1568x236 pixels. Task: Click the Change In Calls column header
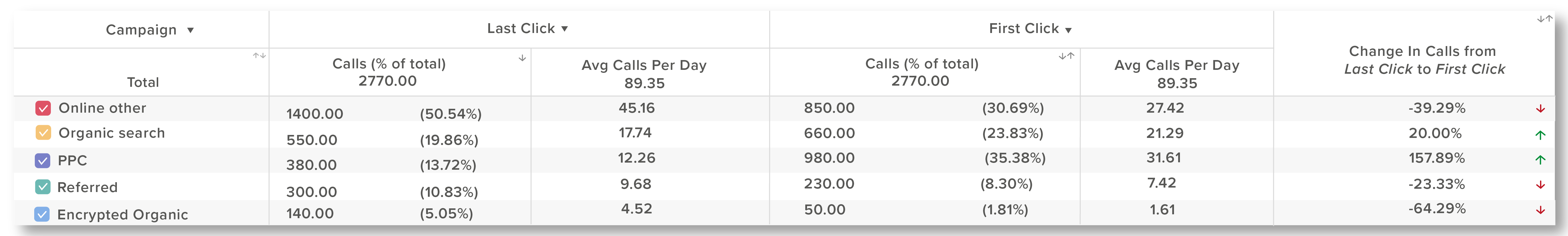pyautogui.click(x=1424, y=60)
